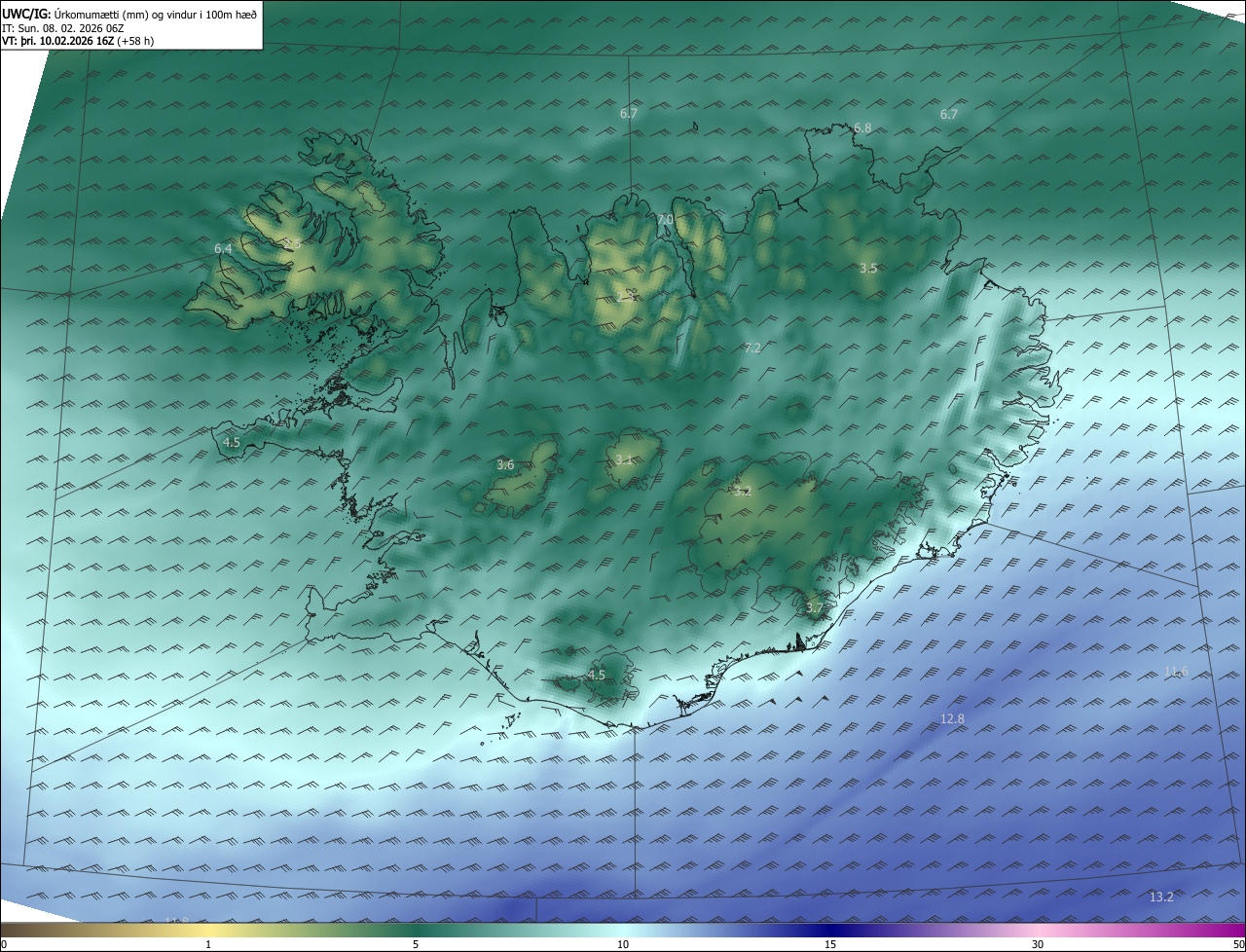This screenshot has width=1246, height=952.
Task: Click the UWC/IG Úrkomumætti title line
Action: pyautogui.click(x=130, y=15)
